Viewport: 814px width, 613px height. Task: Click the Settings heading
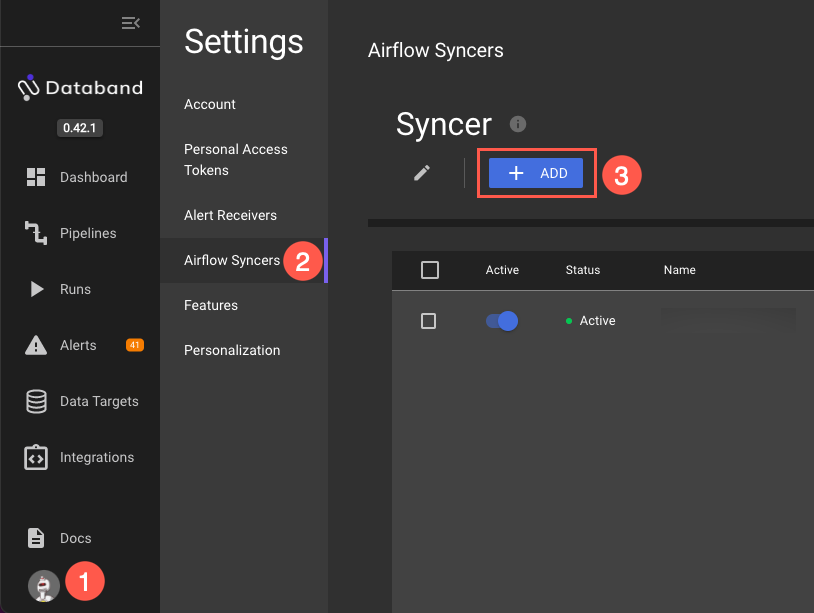[243, 42]
